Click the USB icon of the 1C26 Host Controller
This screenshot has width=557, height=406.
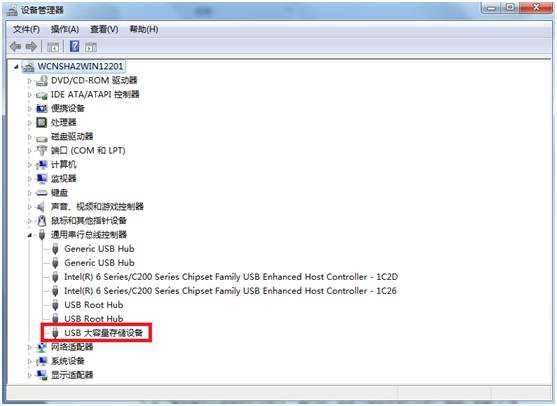55,291
